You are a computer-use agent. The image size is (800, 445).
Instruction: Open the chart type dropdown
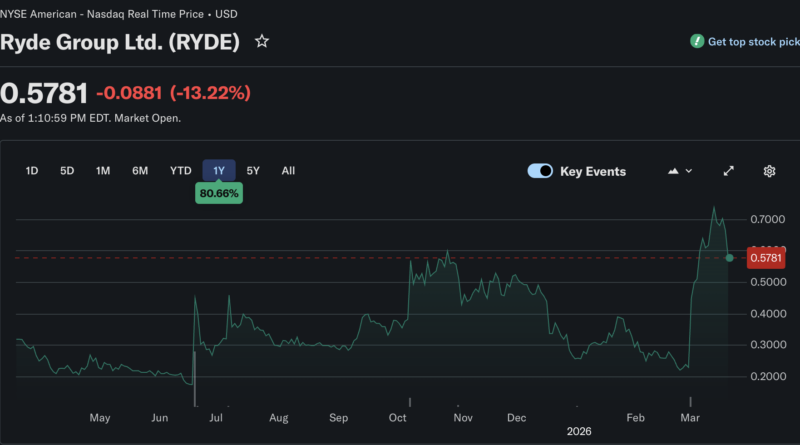click(679, 171)
